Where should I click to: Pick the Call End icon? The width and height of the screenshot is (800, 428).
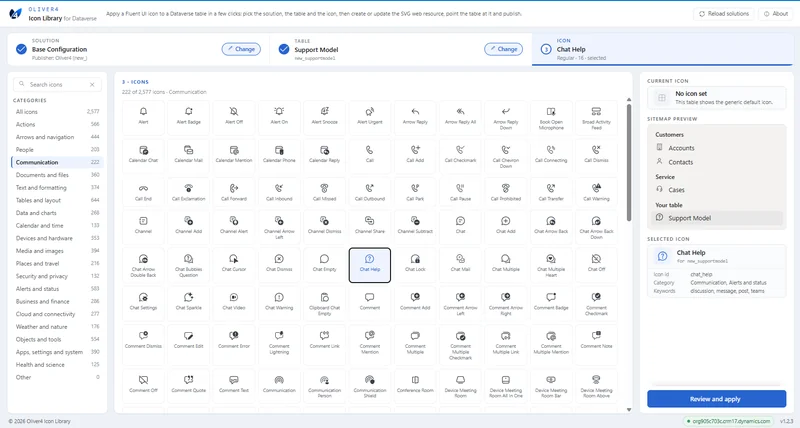coord(143,194)
